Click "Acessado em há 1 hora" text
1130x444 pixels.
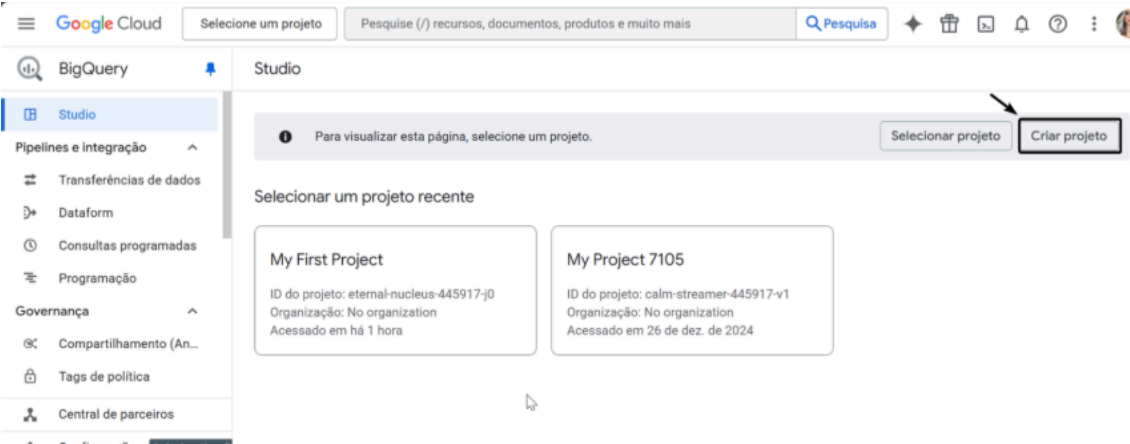pyautogui.click(x=336, y=331)
